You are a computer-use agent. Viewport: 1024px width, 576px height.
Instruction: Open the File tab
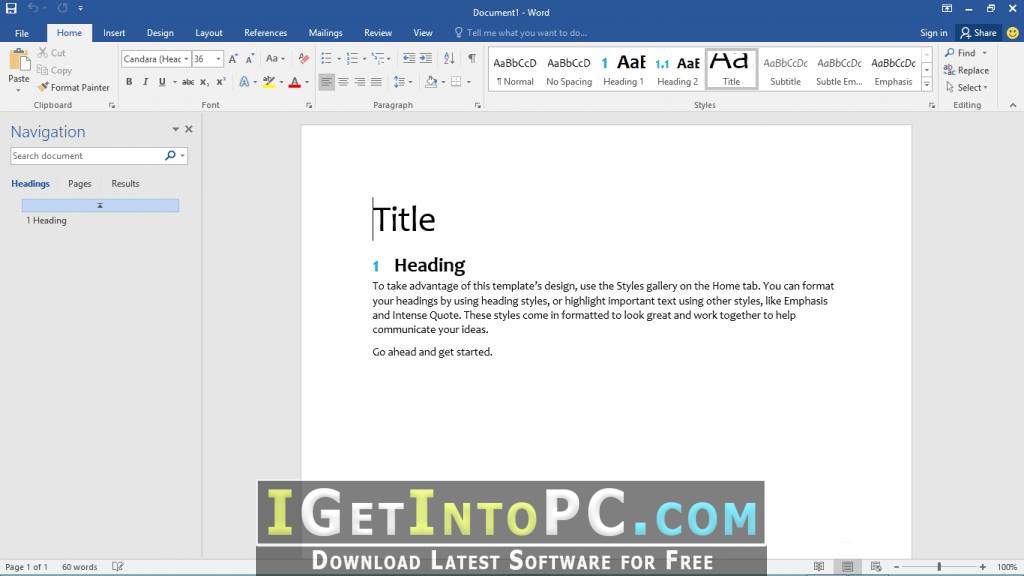(x=22, y=33)
